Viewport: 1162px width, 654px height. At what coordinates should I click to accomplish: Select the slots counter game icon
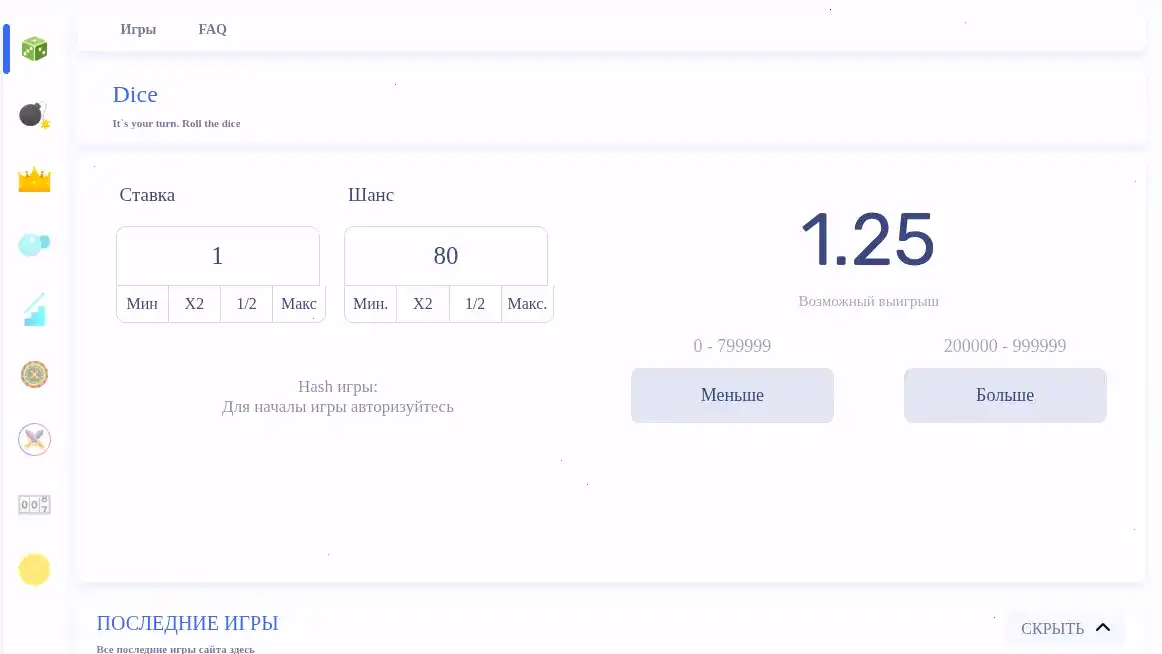[x=33, y=504]
